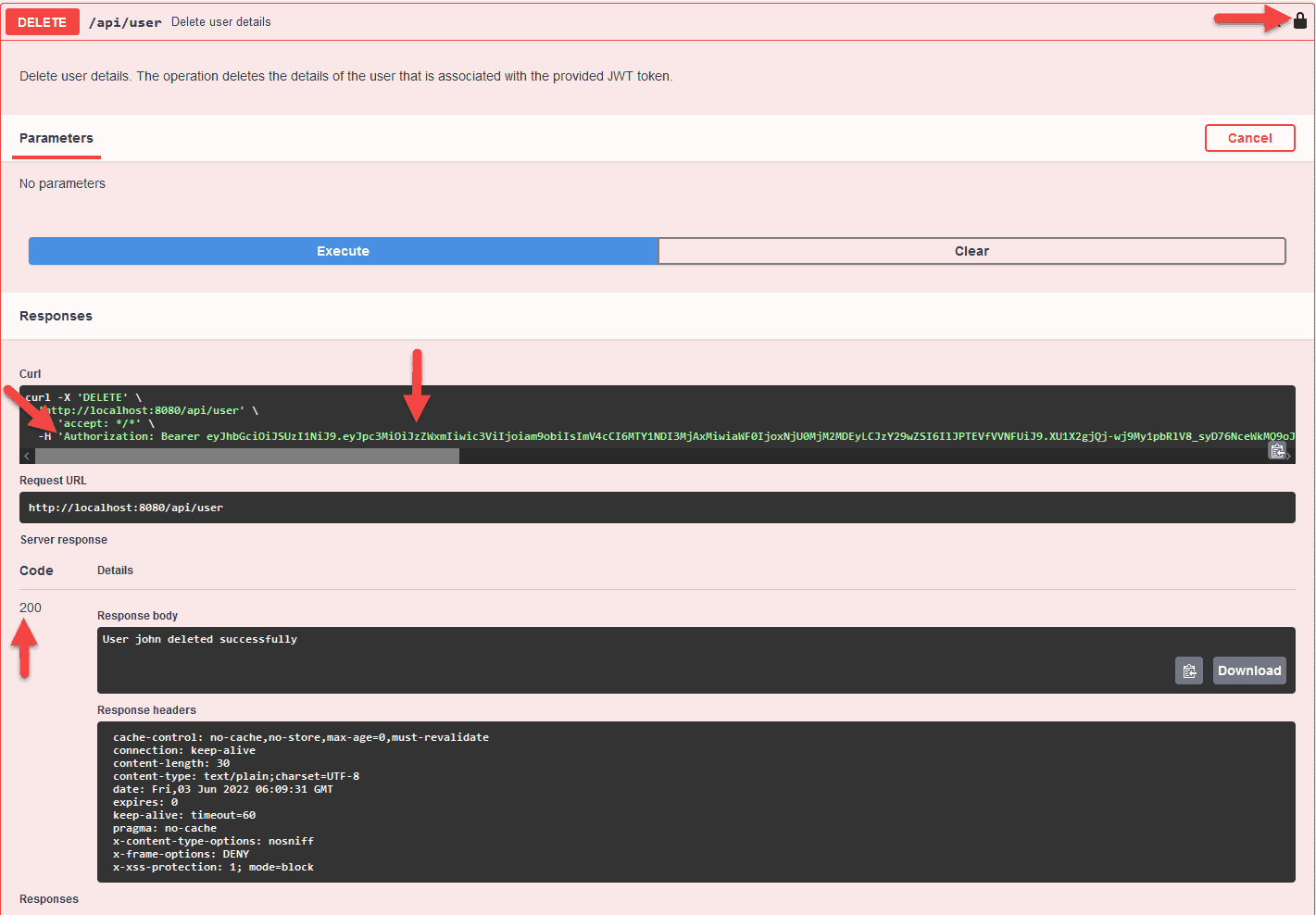1316x915 pixels.
Task: Click the x-frame-options: DENY line
Action: pos(182,854)
